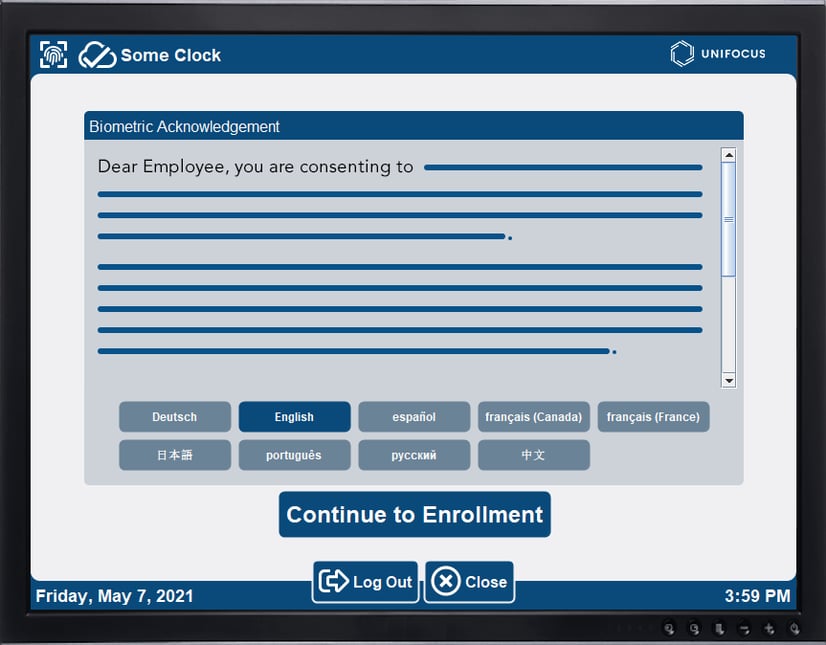The height and width of the screenshot is (645, 826).
Task: Select the Deutsch language option
Action: point(175,417)
